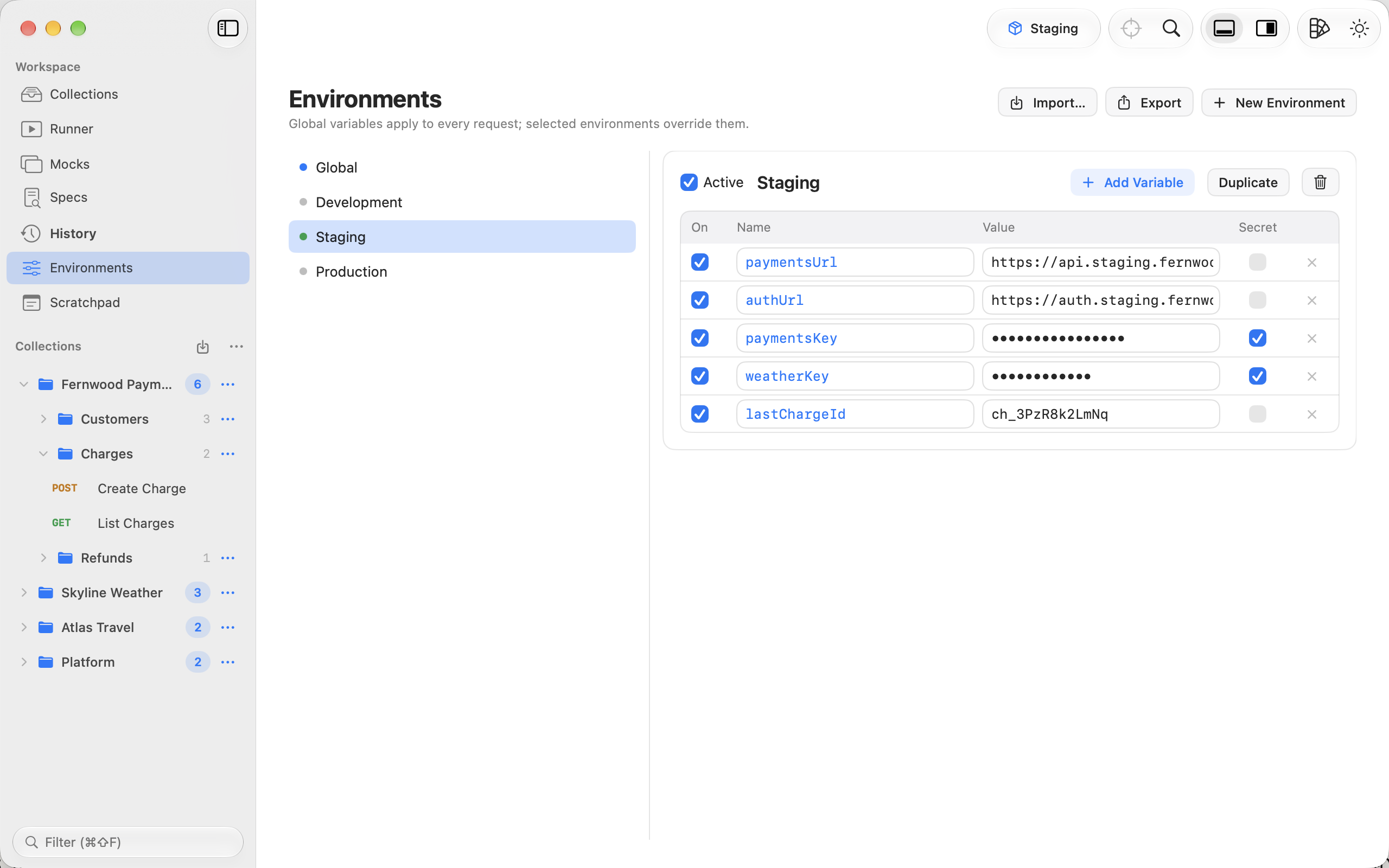Disable the authUrl variable On checkbox

point(700,300)
